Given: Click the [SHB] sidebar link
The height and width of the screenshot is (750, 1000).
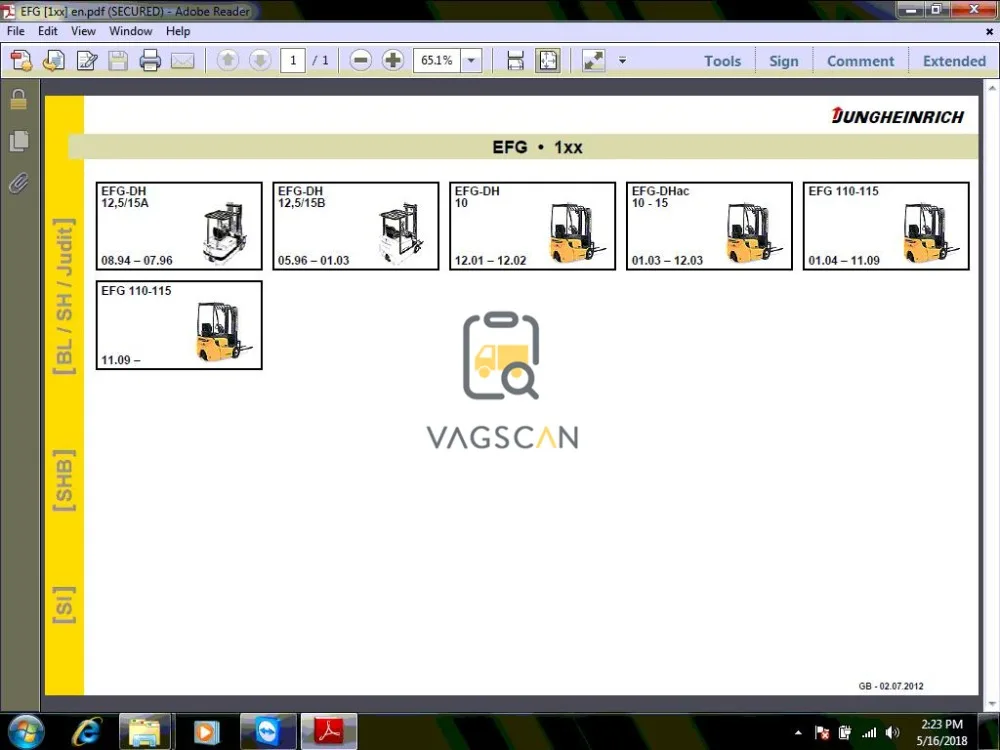Looking at the screenshot, I should (x=64, y=480).
